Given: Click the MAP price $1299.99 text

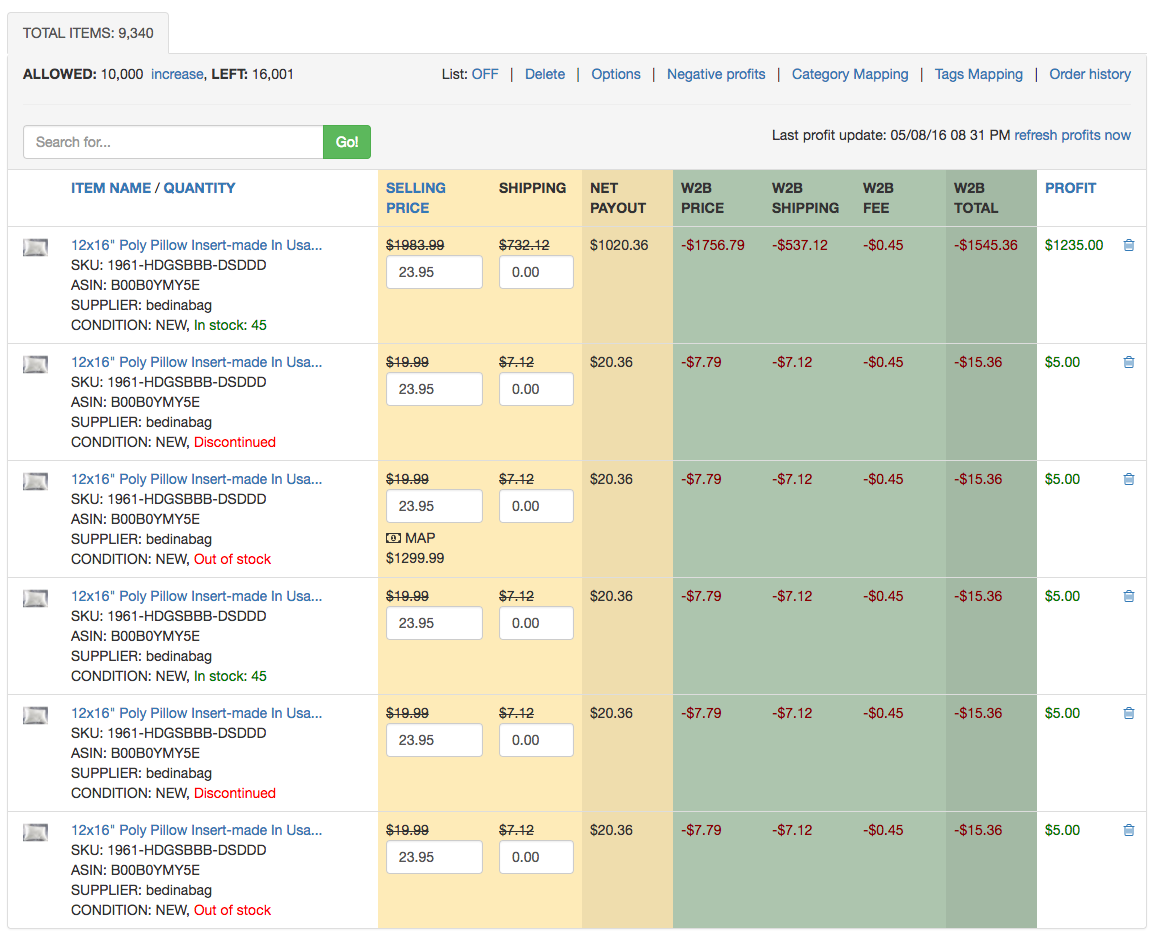Looking at the screenshot, I should [415, 558].
